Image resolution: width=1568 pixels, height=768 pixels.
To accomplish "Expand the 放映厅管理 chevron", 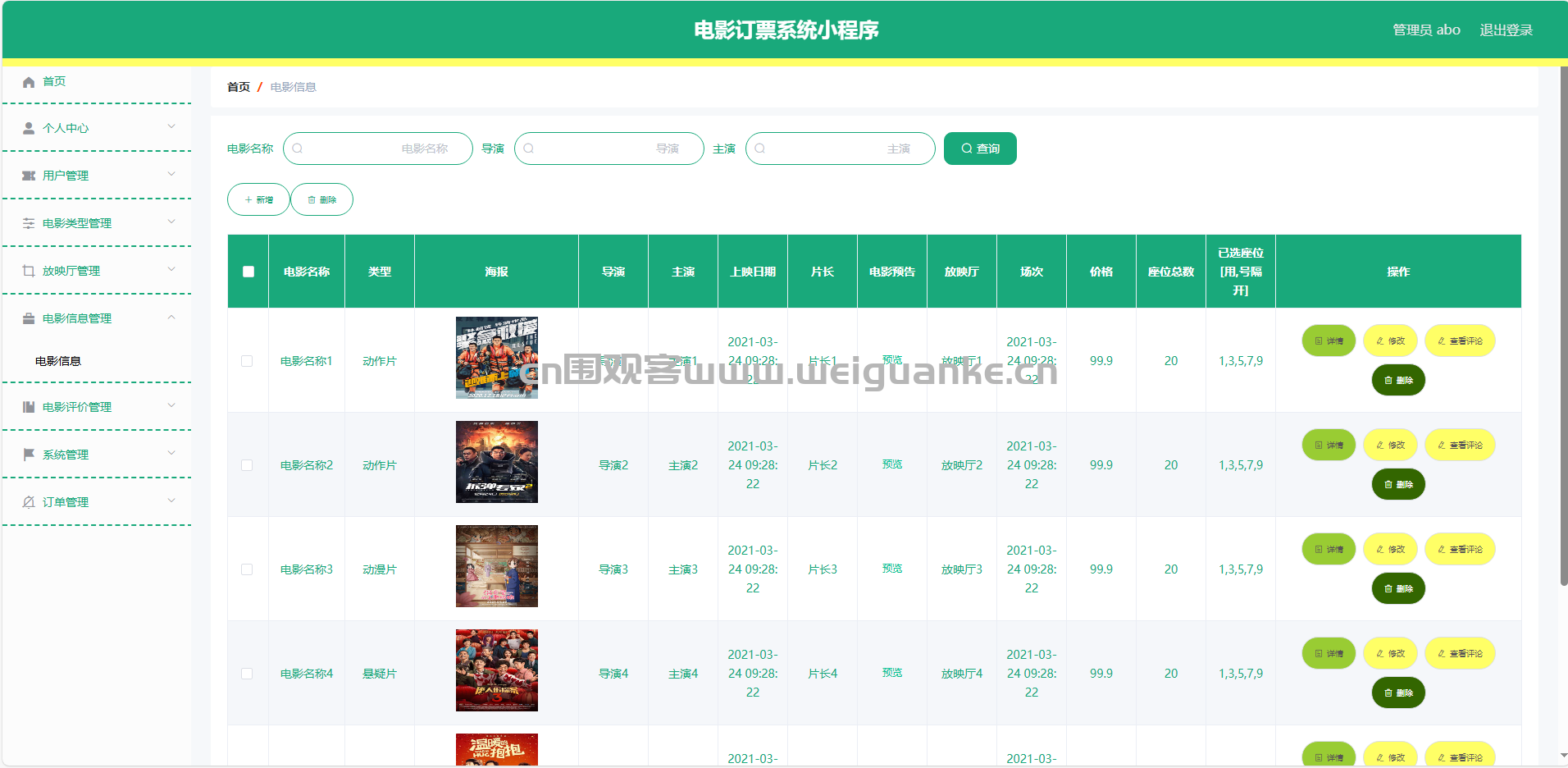I will pyautogui.click(x=171, y=269).
